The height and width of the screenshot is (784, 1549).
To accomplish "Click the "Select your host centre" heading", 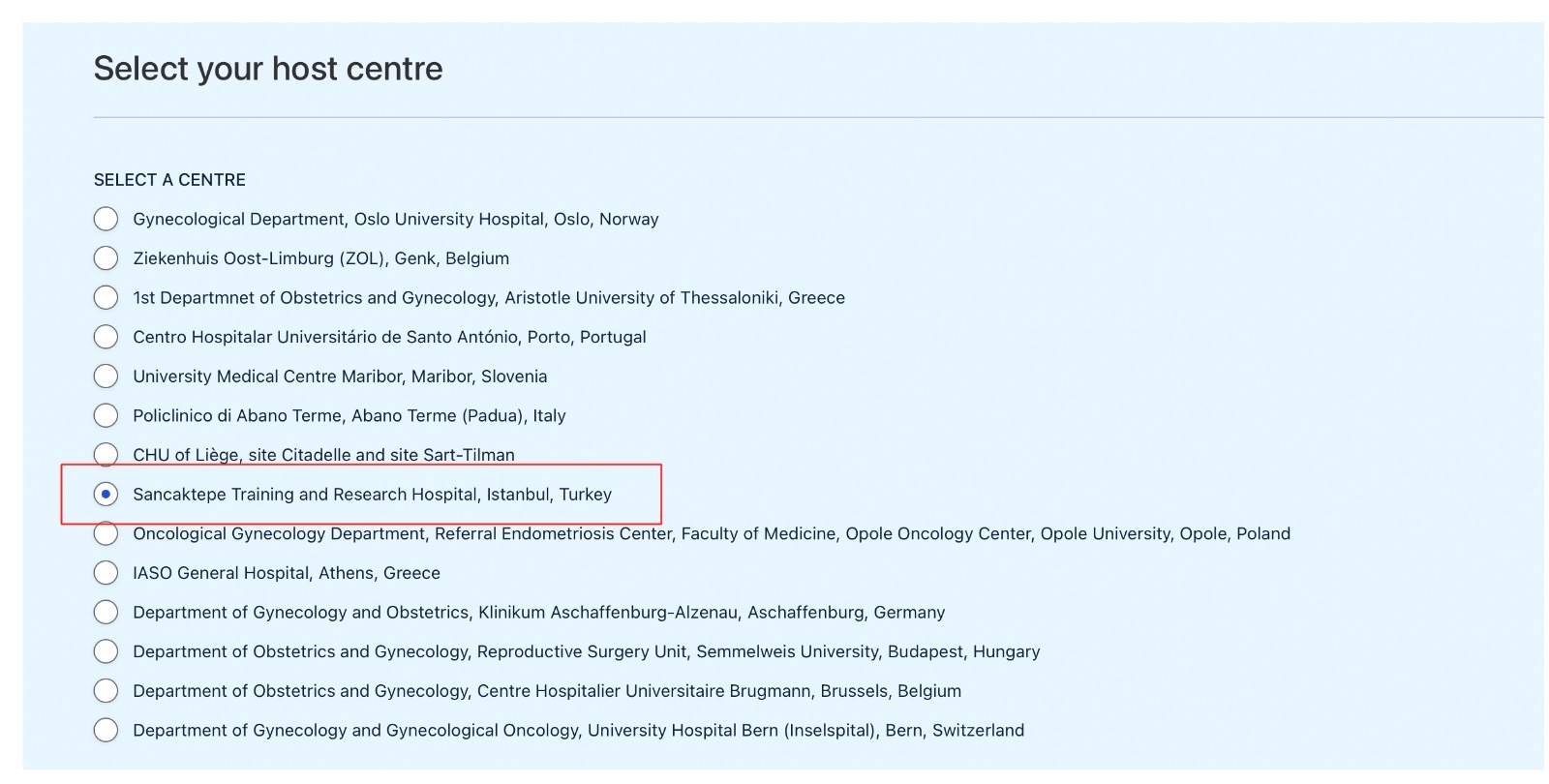I will coord(268,69).
